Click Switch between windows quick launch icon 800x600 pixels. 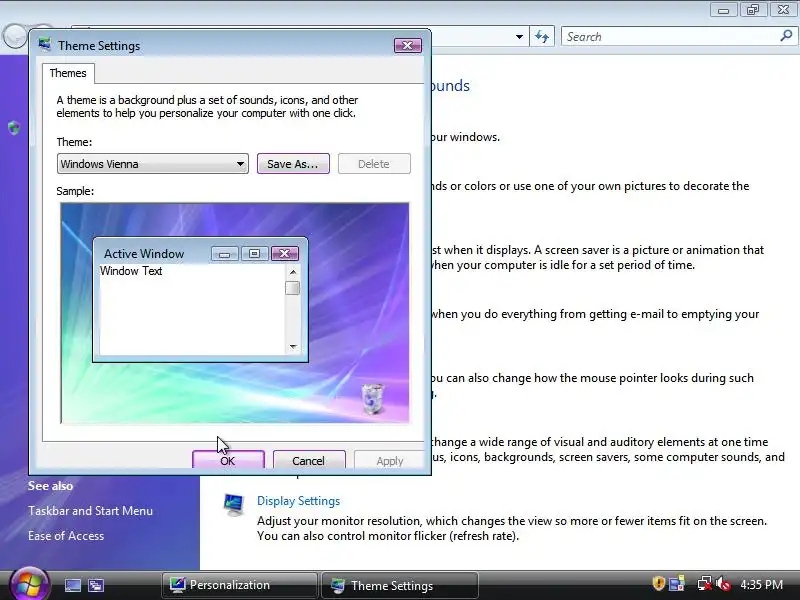coord(96,585)
